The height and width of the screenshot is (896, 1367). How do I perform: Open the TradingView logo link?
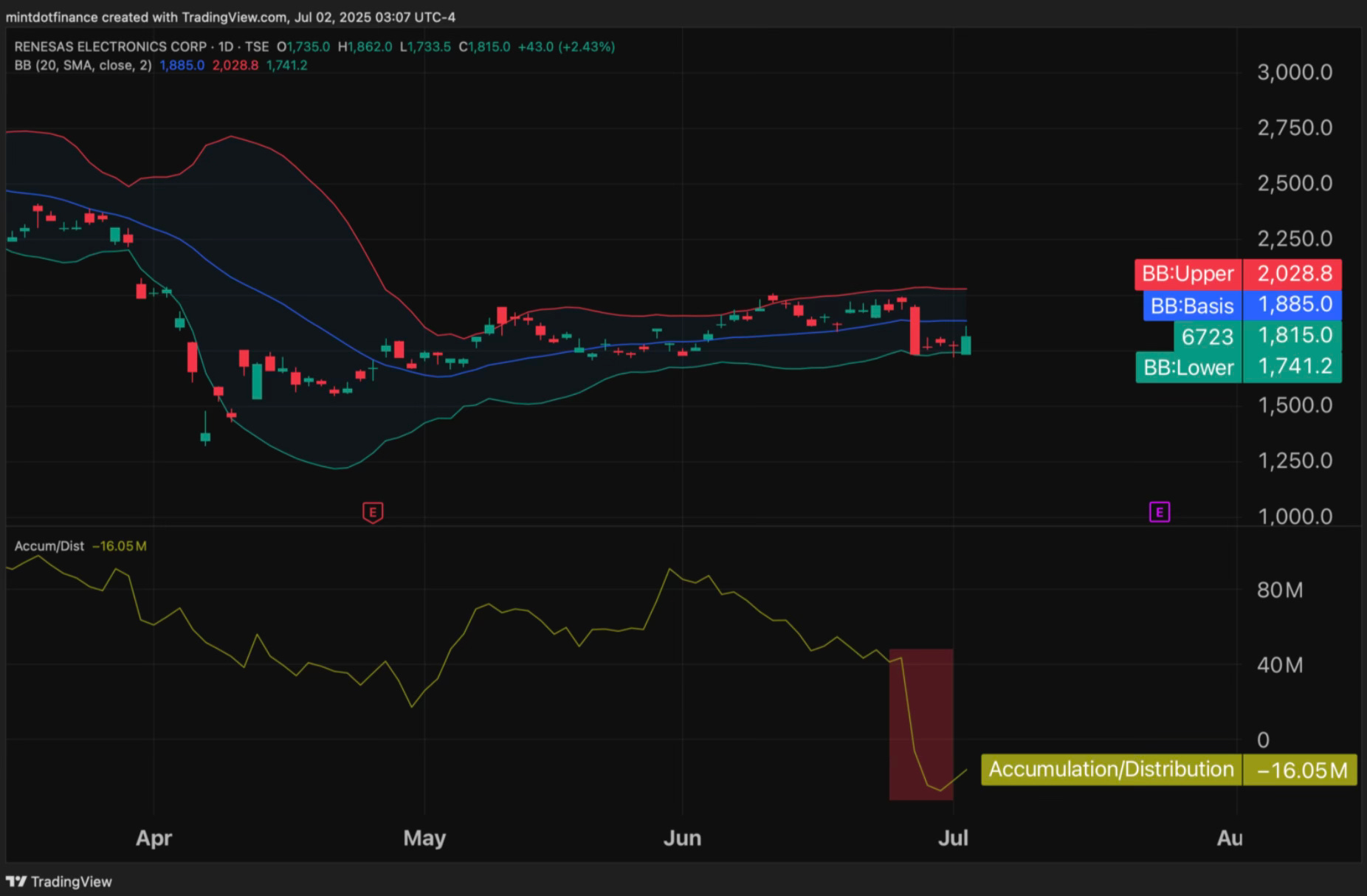coord(59,881)
